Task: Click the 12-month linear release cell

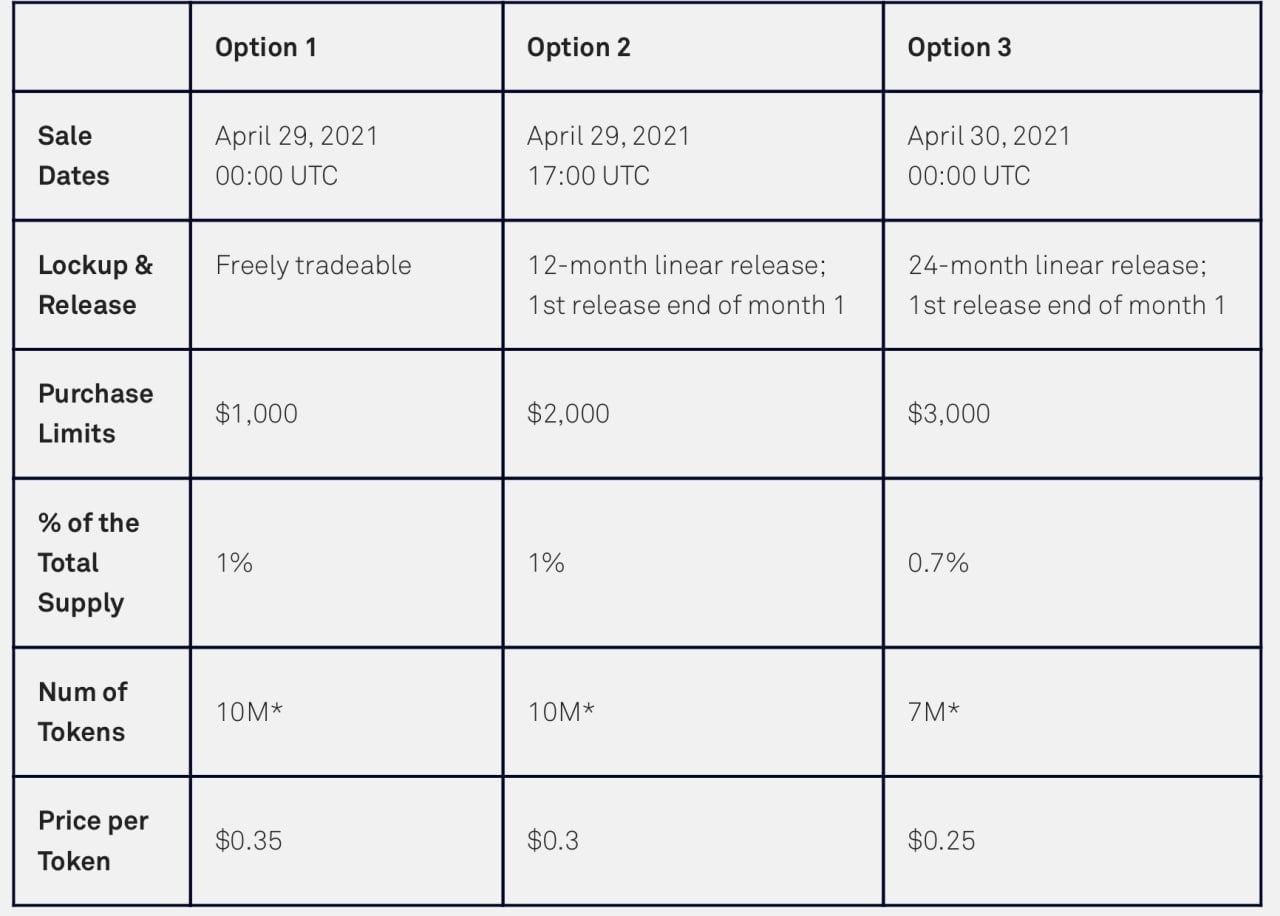Action: 685,285
